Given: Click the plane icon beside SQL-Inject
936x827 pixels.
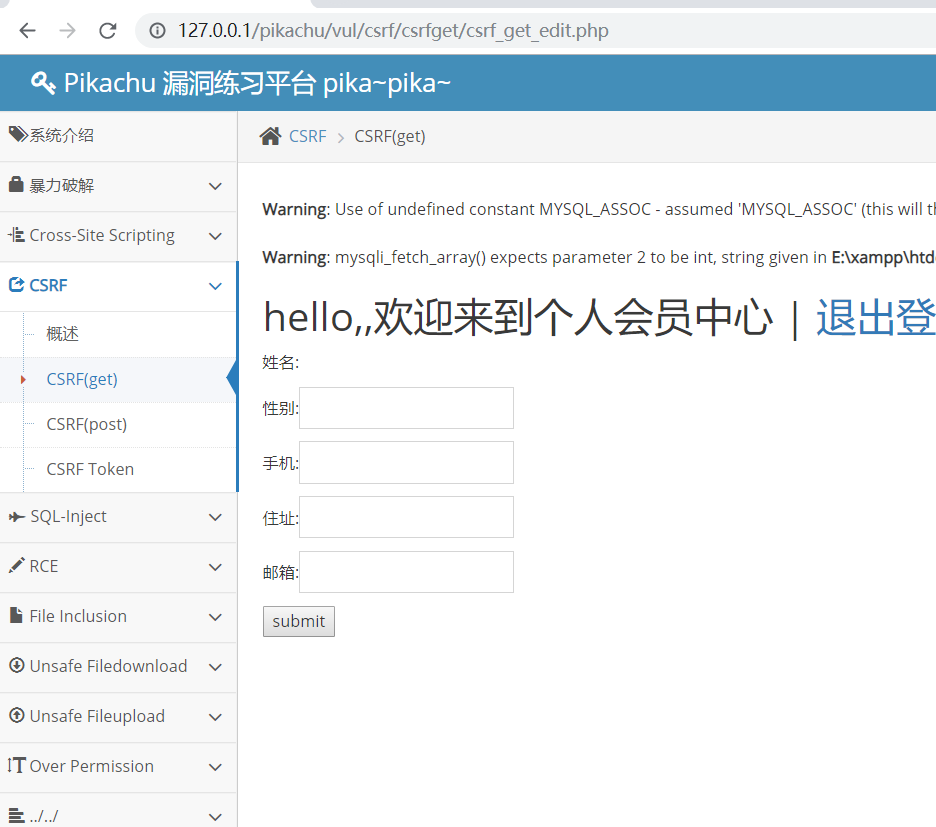Looking at the screenshot, I should (x=17, y=517).
